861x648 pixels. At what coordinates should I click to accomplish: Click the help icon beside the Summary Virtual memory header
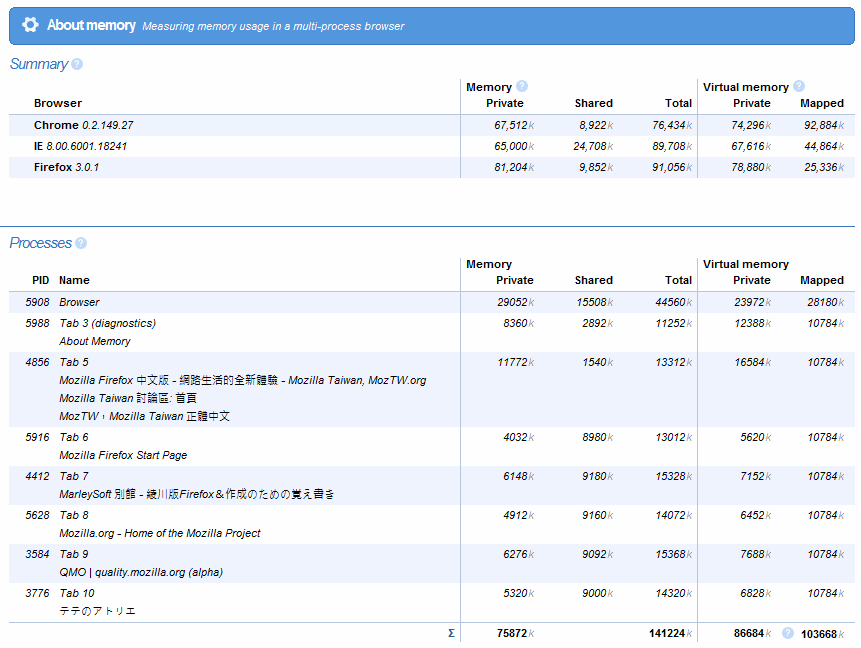(x=799, y=87)
